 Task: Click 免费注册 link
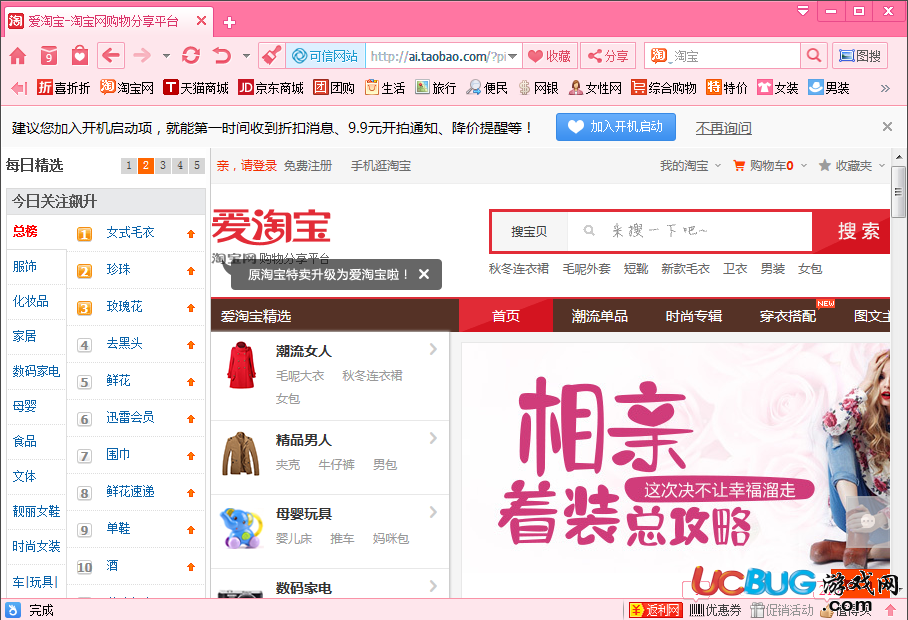pyautogui.click(x=307, y=166)
